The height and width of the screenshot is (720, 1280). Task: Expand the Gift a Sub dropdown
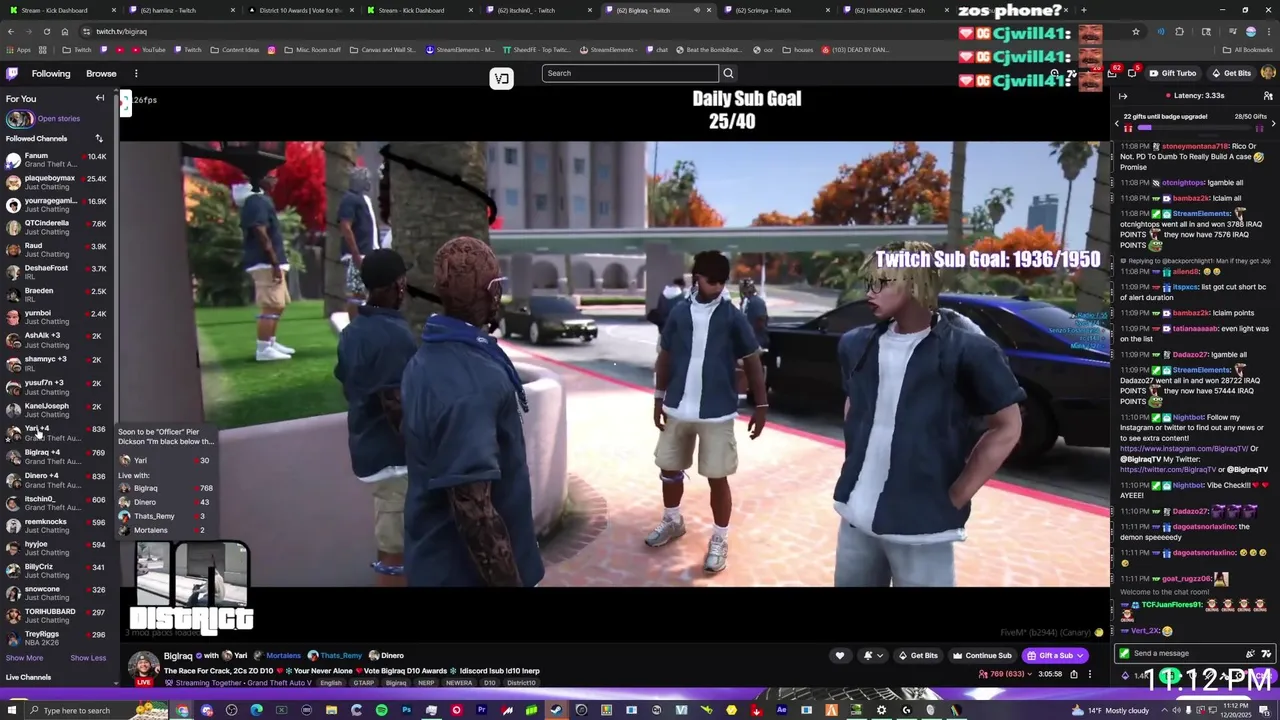[1080, 656]
